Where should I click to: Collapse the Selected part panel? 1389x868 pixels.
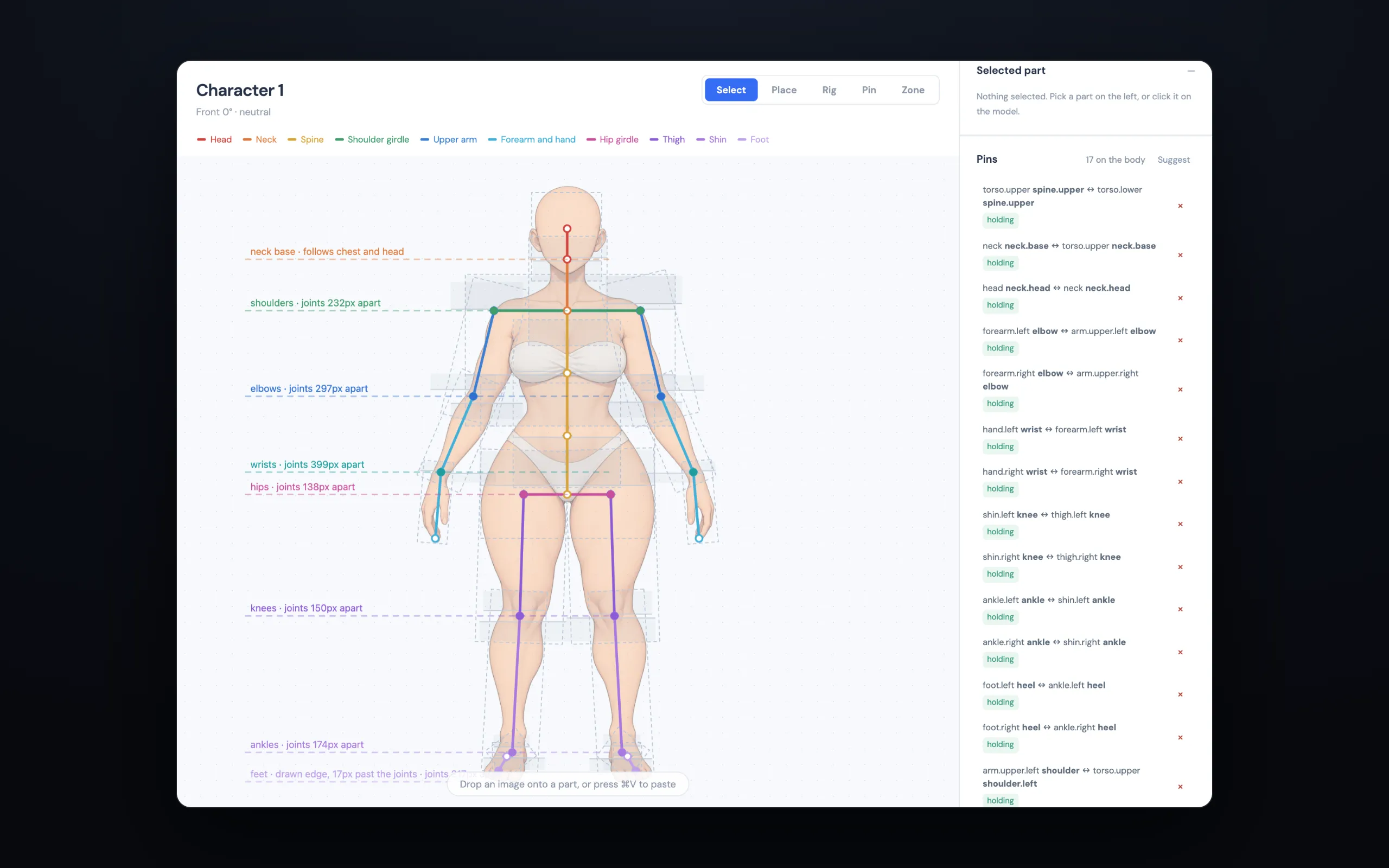click(1191, 71)
